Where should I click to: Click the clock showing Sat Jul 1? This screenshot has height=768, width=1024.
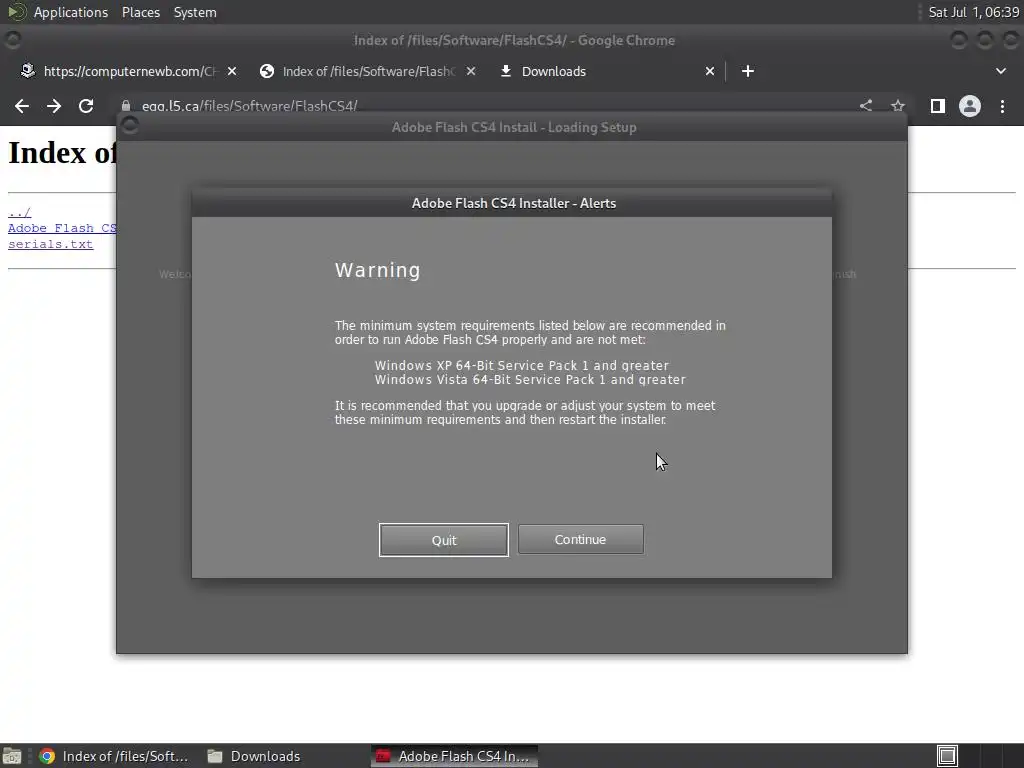[x=974, y=12]
